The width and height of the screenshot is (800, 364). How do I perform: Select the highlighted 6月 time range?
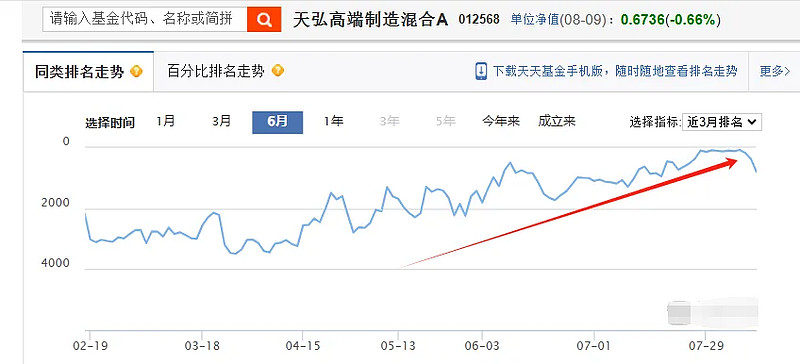click(x=278, y=123)
